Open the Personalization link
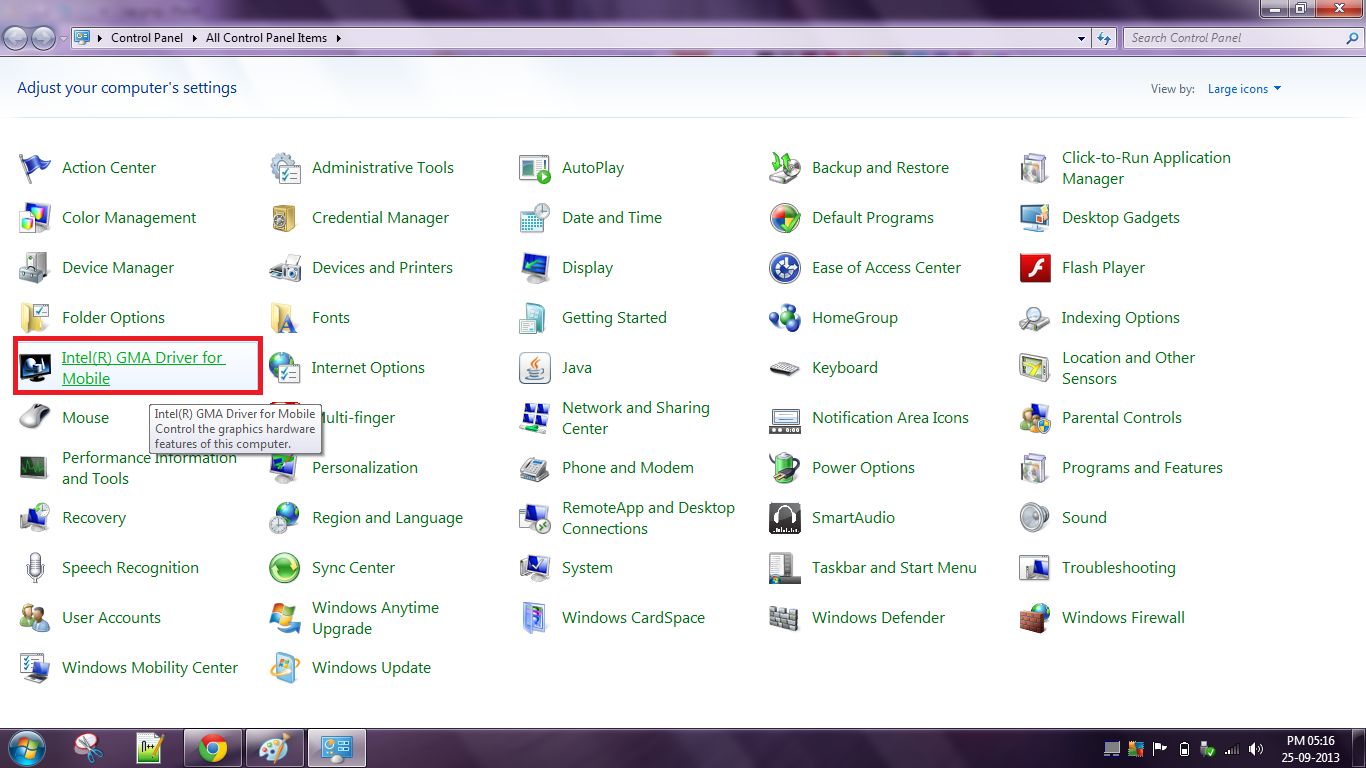This screenshot has width=1366, height=768. [x=365, y=468]
